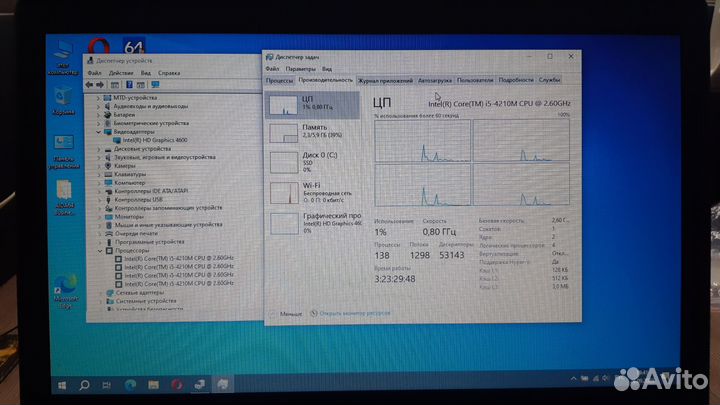
Task: Open Файл menu in Device Manager
Action: (94, 73)
